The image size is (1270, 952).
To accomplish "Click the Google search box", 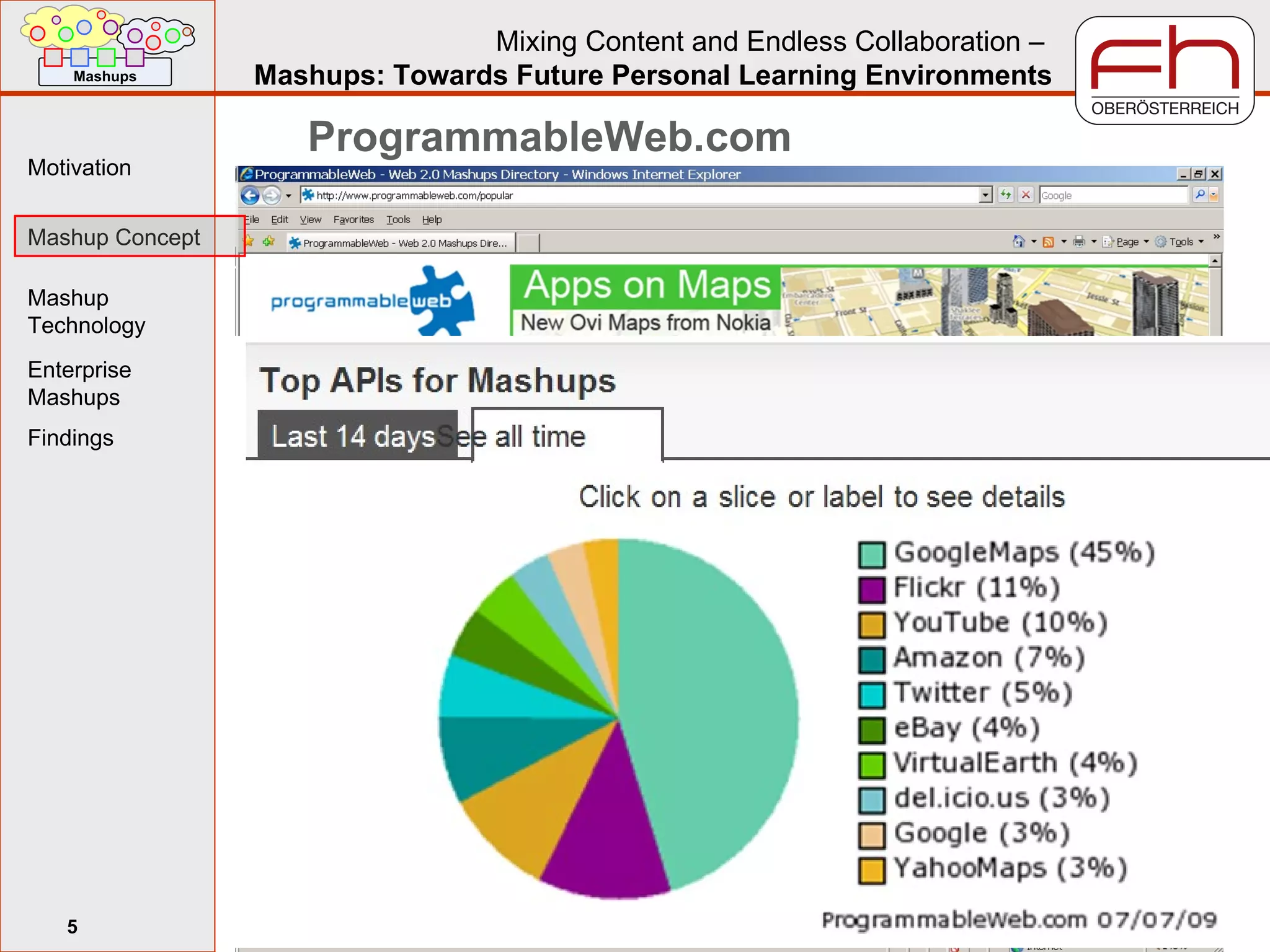I will click(1114, 195).
